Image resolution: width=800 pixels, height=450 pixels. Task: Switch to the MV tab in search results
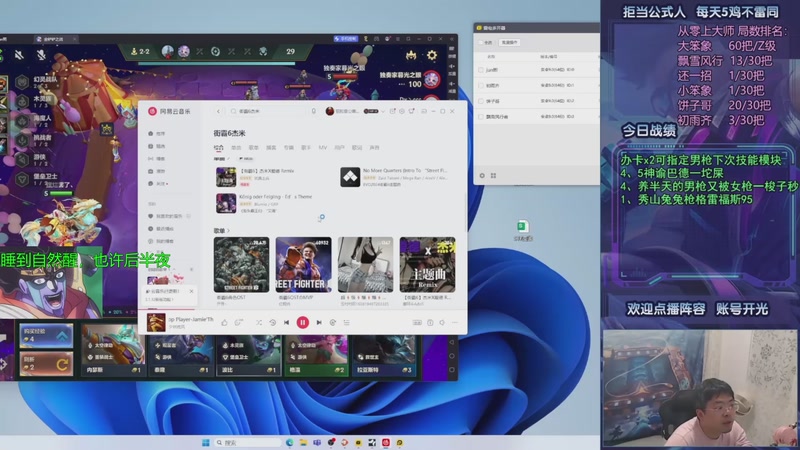(x=322, y=147)
